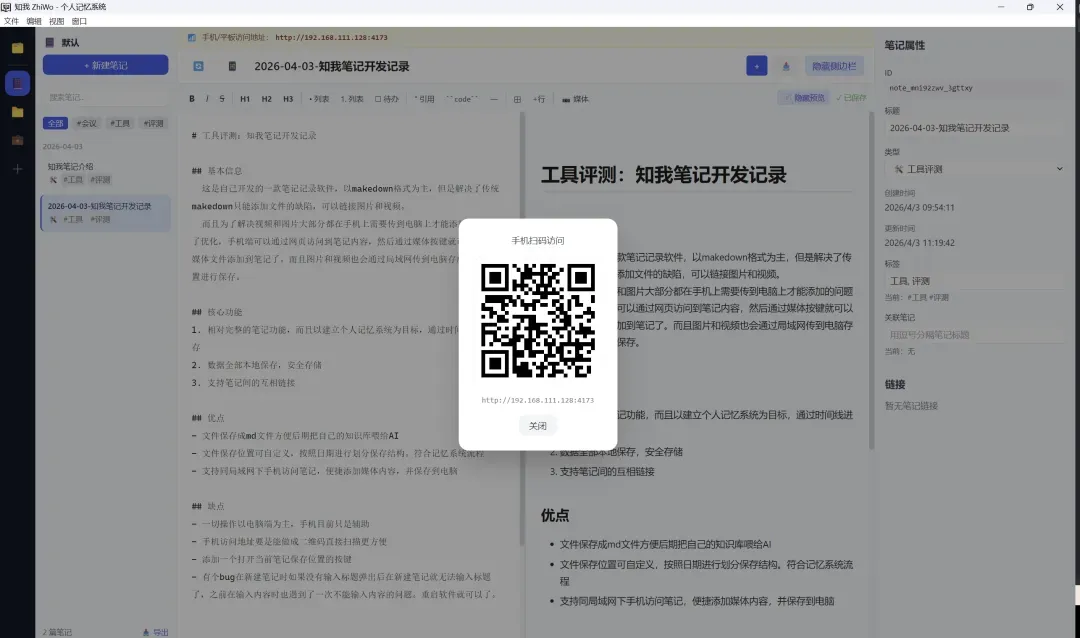Select the 全部 tag filter
1080x638 pixels.
coord(55,123)
